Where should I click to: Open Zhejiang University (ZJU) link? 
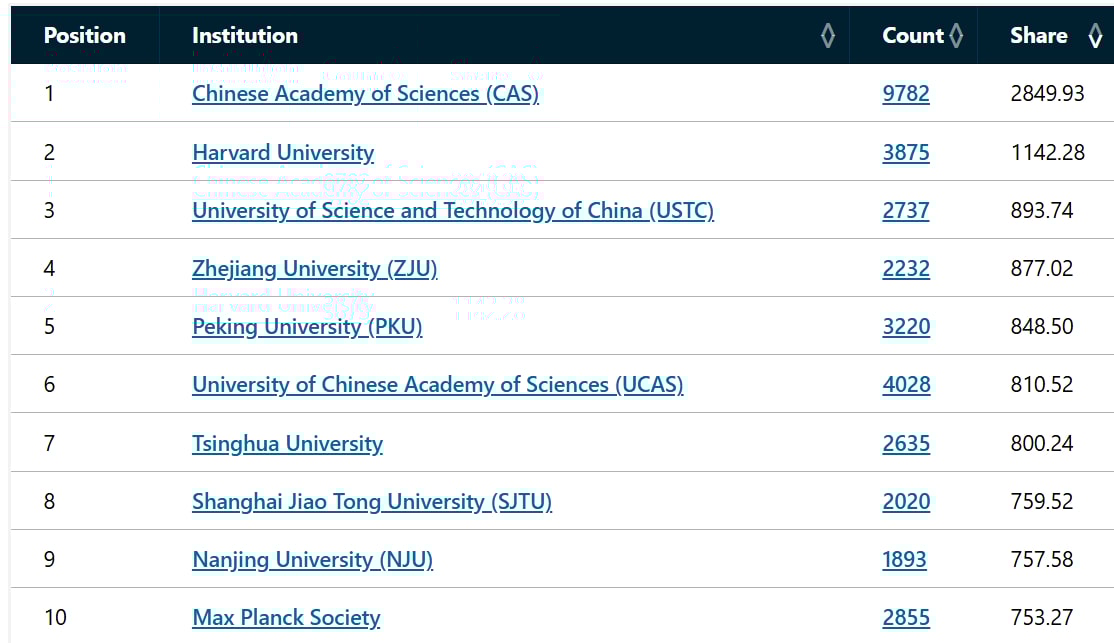(x=315, y=269)
